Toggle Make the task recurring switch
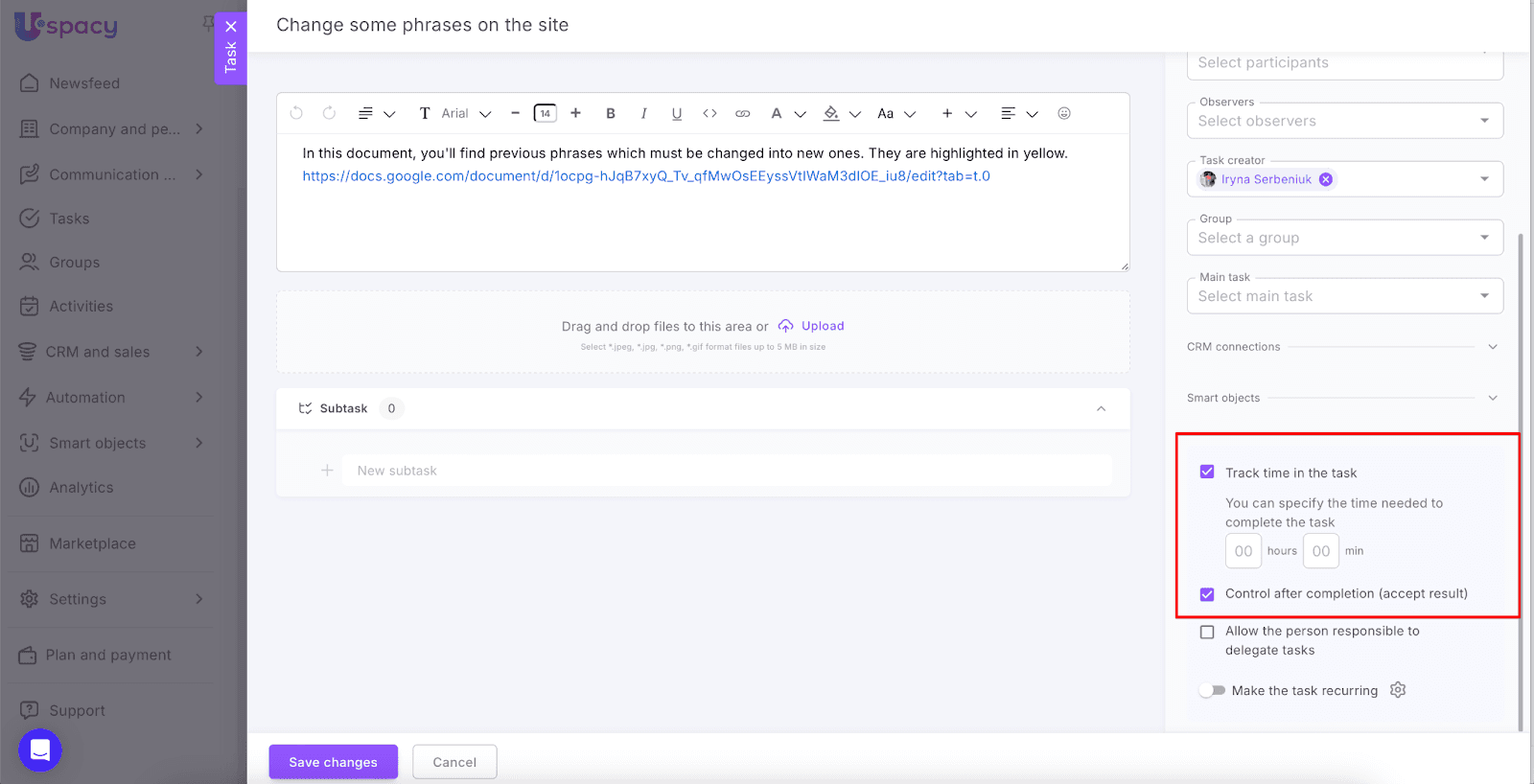The height and width of the screenshot is (784, 1534). (x=1213, y=690)
